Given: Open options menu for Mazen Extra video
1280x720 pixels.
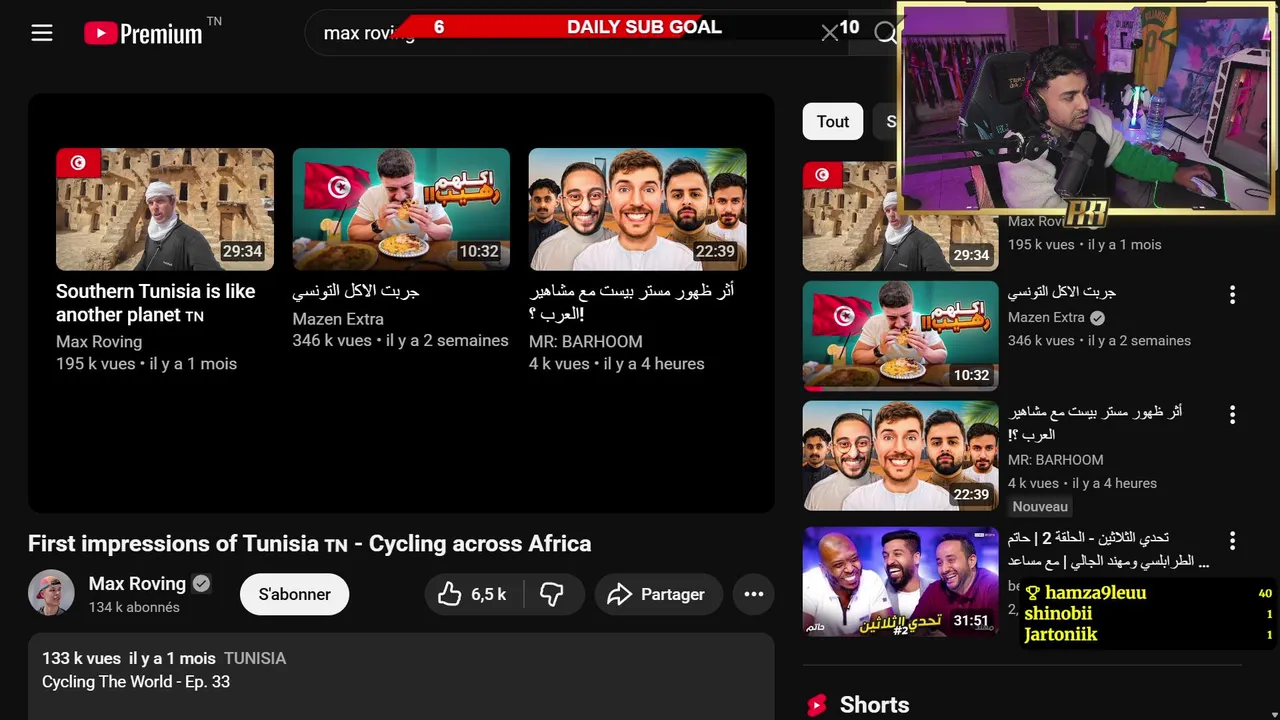Looking at the screenshot, I should (x=1232, y=294).
